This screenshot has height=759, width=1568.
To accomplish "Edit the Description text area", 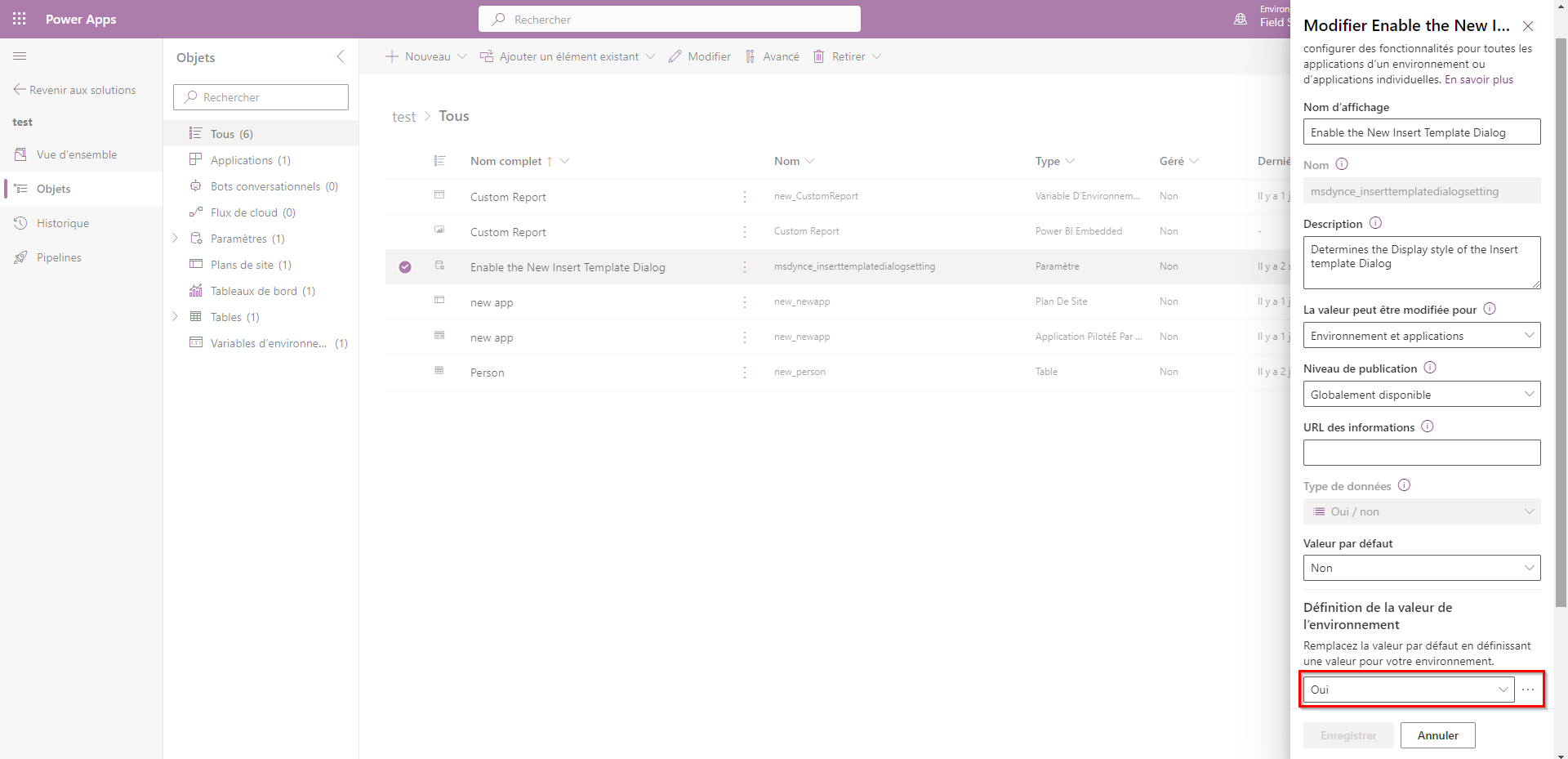I will 1422,262.
